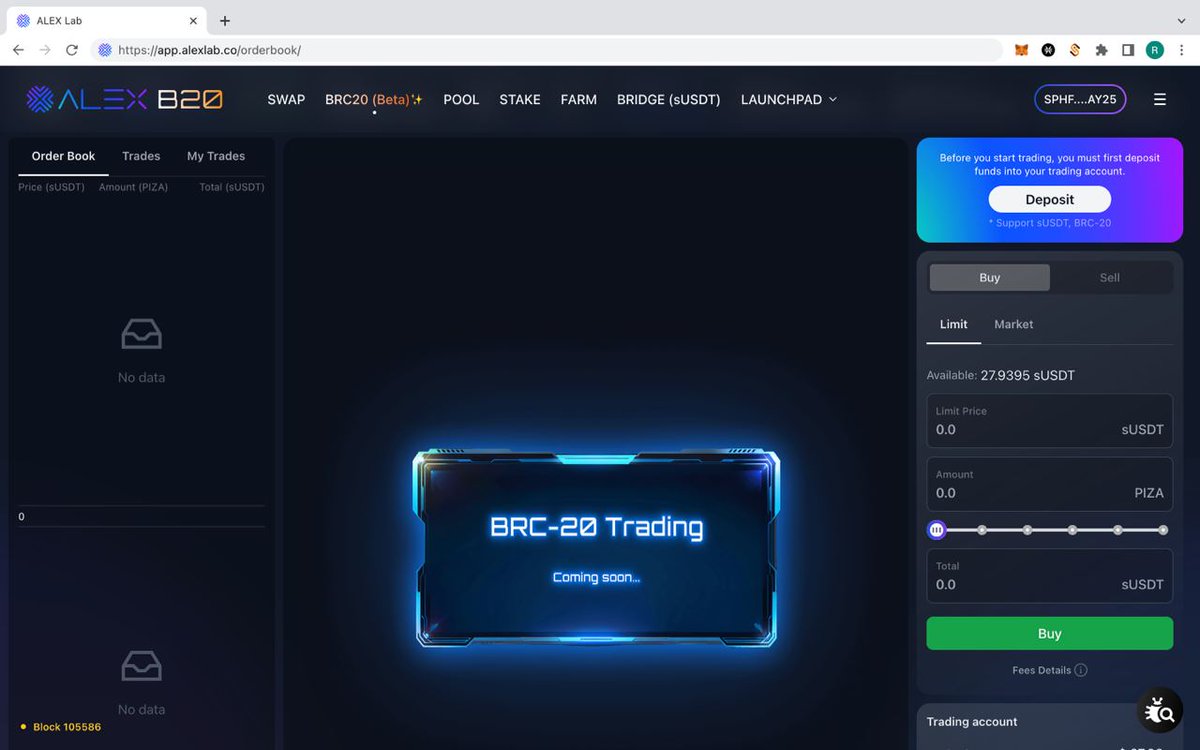
Task: Click the site info icon in the address bar
Action: pyautogui.click(x=105, y=50)
